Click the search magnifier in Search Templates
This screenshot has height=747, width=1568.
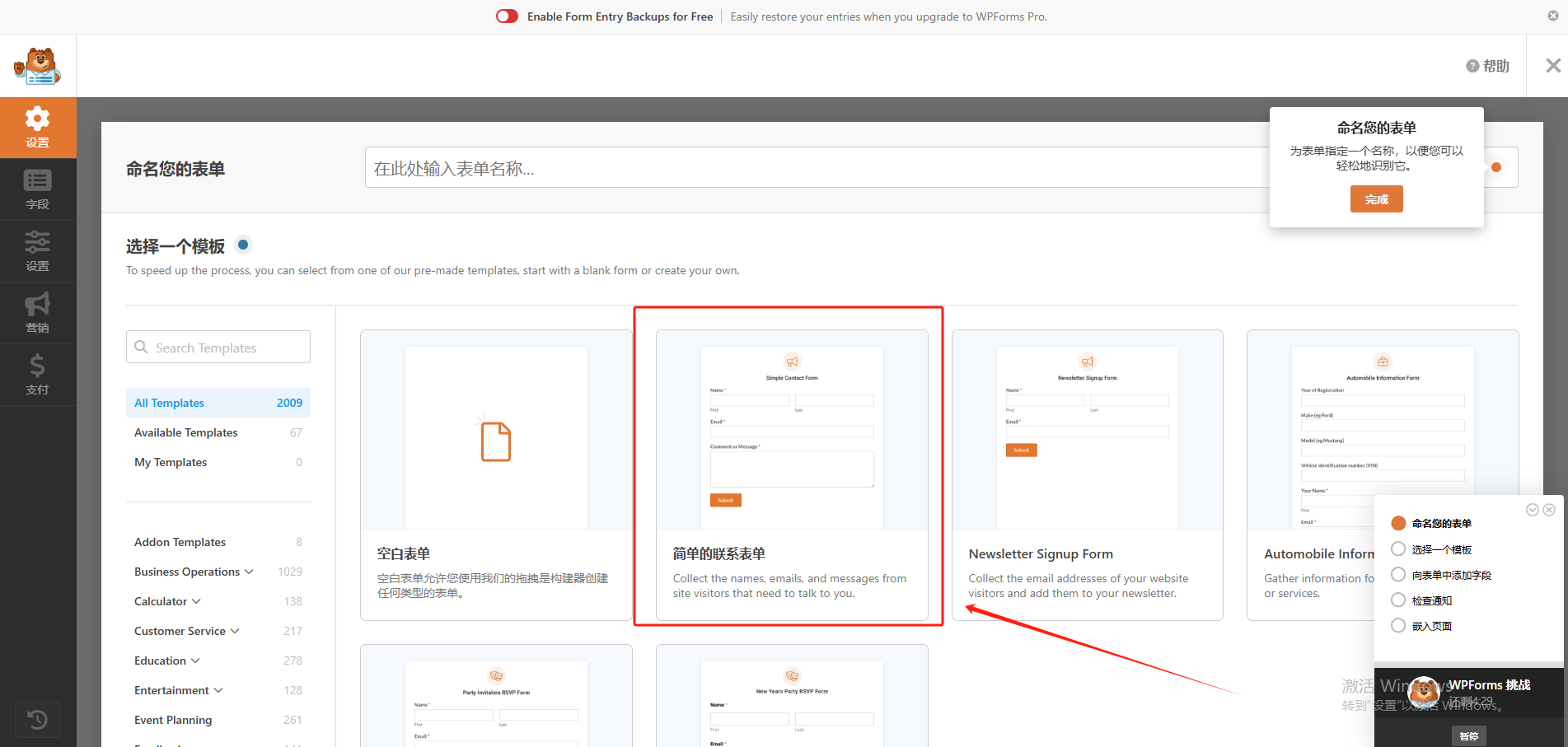(x=142, y=347)
